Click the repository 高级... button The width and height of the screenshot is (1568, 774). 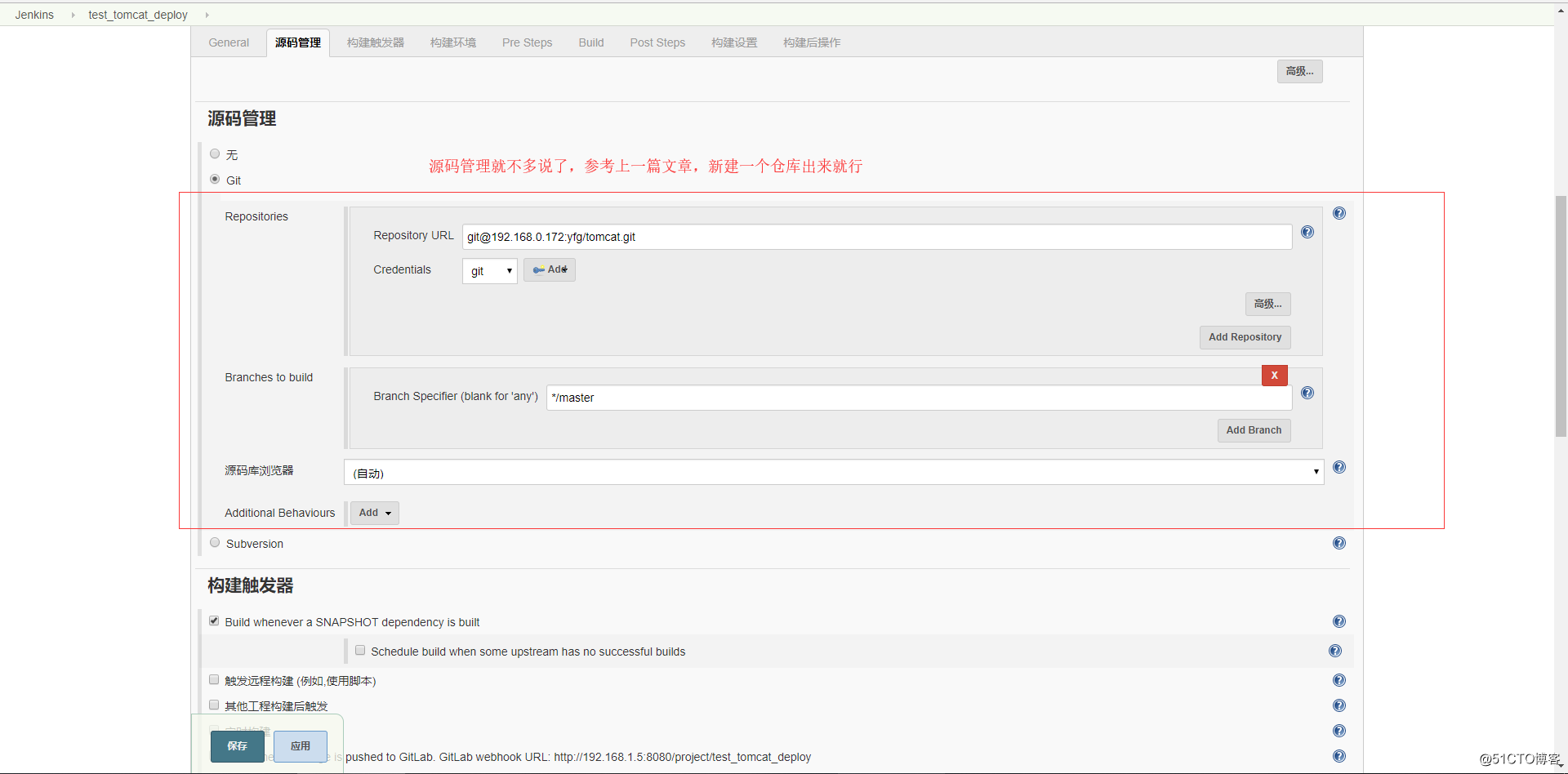coord(1268,304)
